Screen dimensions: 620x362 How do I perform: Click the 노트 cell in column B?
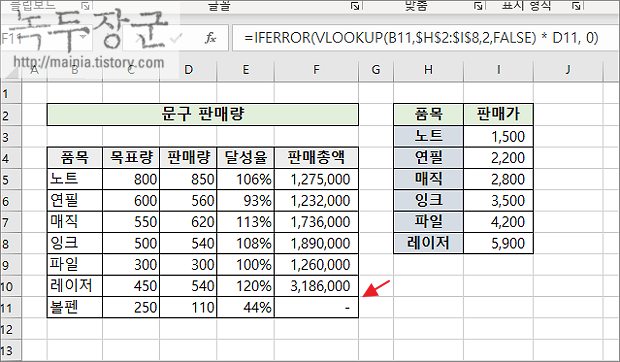tap(75, 179)
